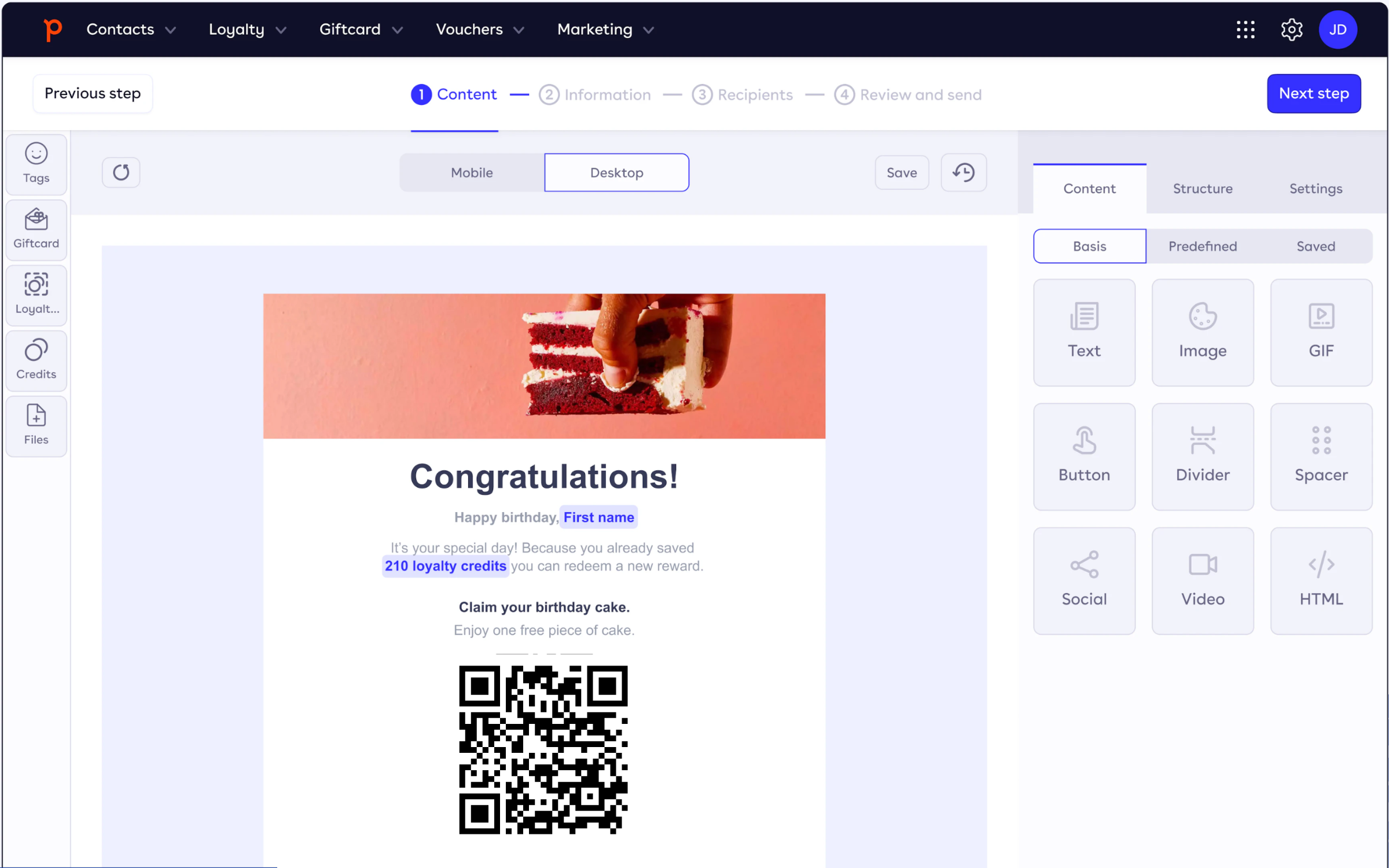Image resolution: width=1389 pixels, height=868 pixels.
Task: Open the apps grid icon
Action: point(1245,30)
